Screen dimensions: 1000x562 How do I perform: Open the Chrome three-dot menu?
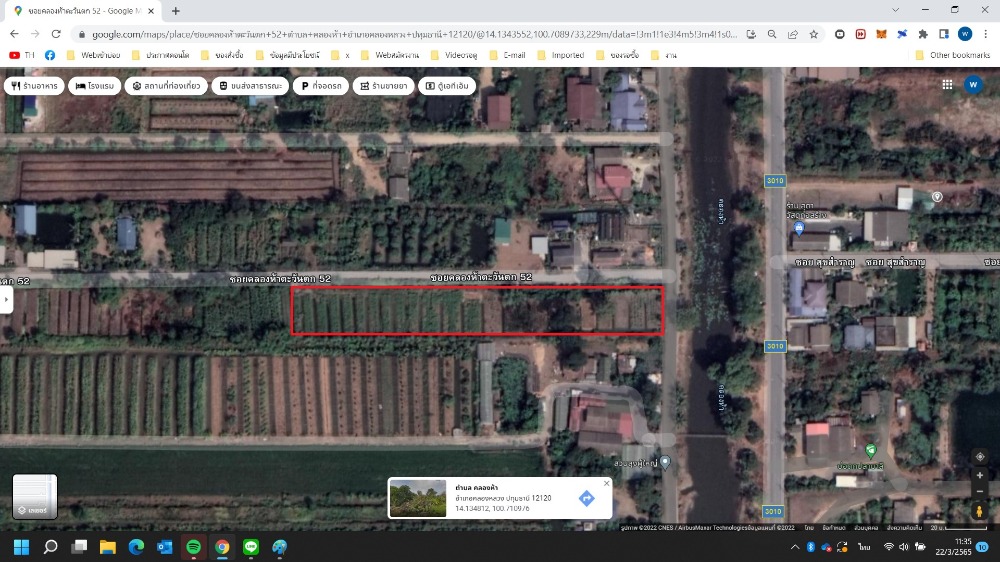[x=985, y=34]
